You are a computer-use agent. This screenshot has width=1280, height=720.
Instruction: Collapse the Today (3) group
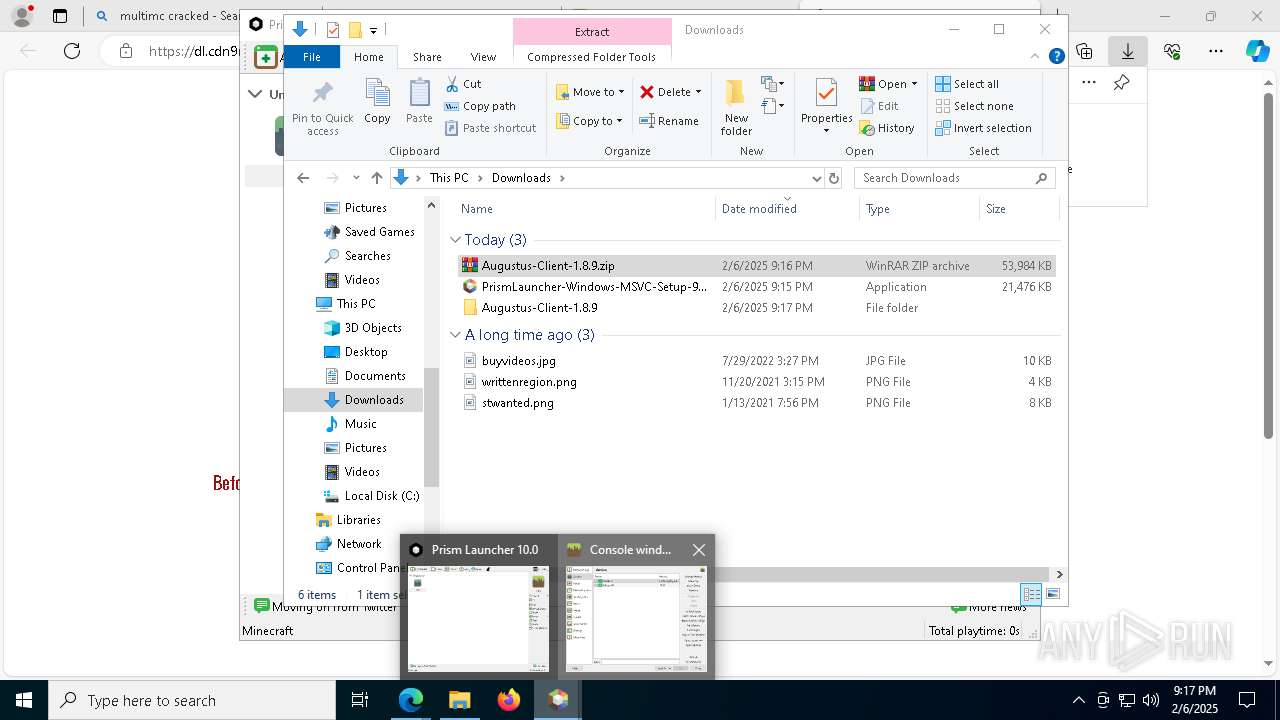tap(455, 240)
